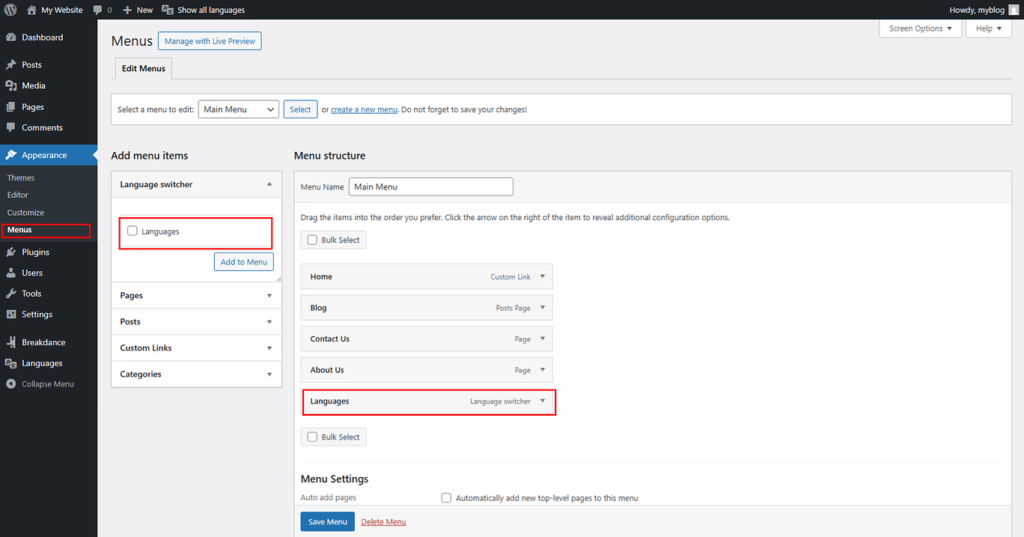Open the comments bubble icon in admin bar
Image resolution: width=1024 pixels, height=537 pixels.
tap(97, 10)
